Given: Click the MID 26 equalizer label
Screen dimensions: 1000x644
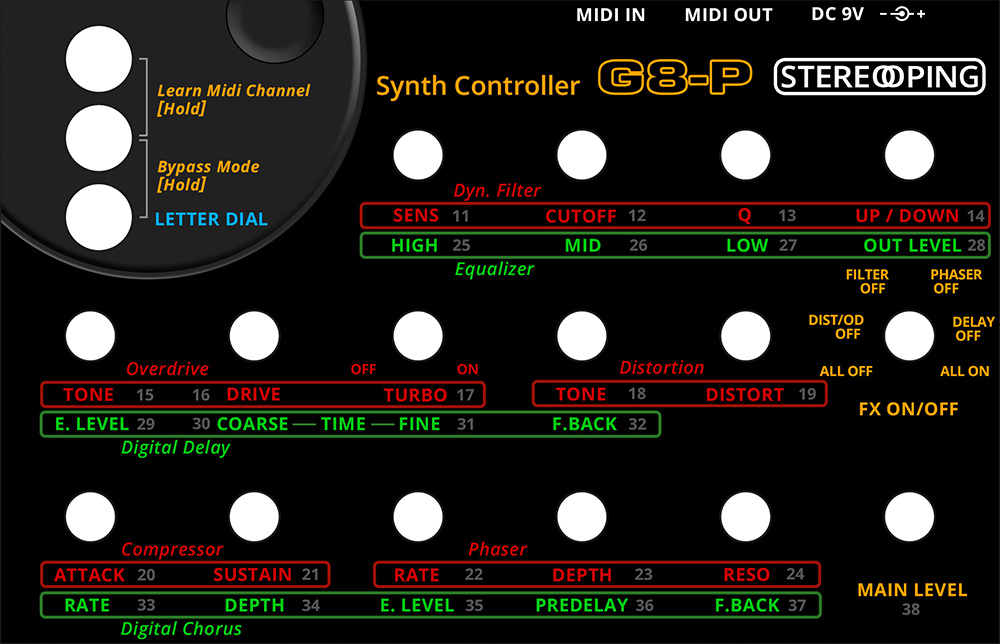Looking at the screenshot, I should tap(607, 245).
